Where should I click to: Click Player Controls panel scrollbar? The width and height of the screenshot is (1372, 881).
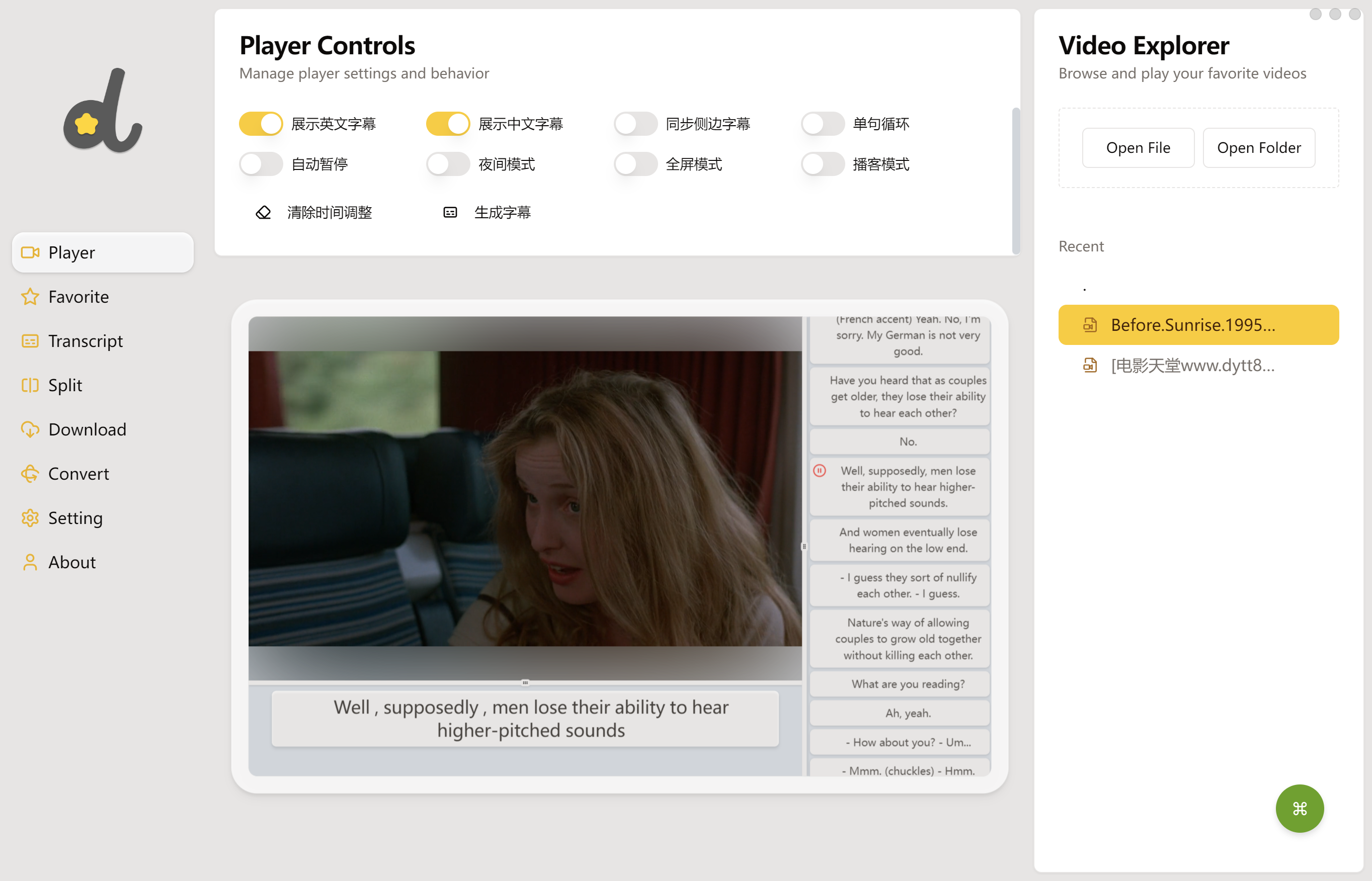click(1015, 180)
